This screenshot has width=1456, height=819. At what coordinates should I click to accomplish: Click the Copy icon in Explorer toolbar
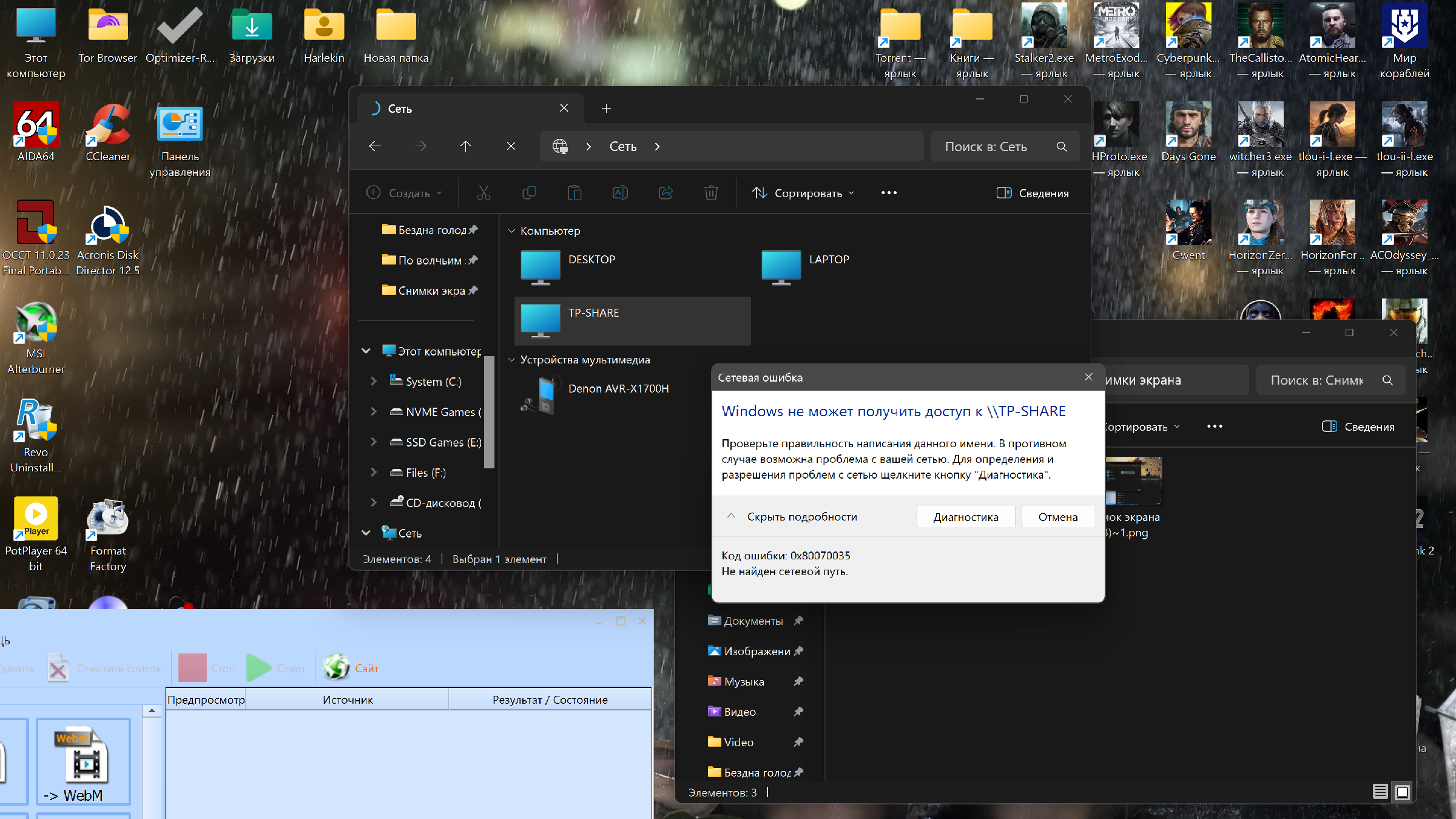529,193
